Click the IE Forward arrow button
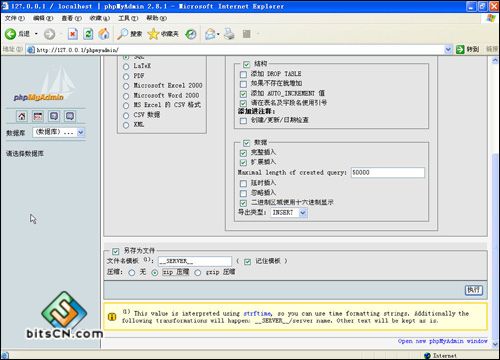The image size is (500, 360). click(50, 34)
